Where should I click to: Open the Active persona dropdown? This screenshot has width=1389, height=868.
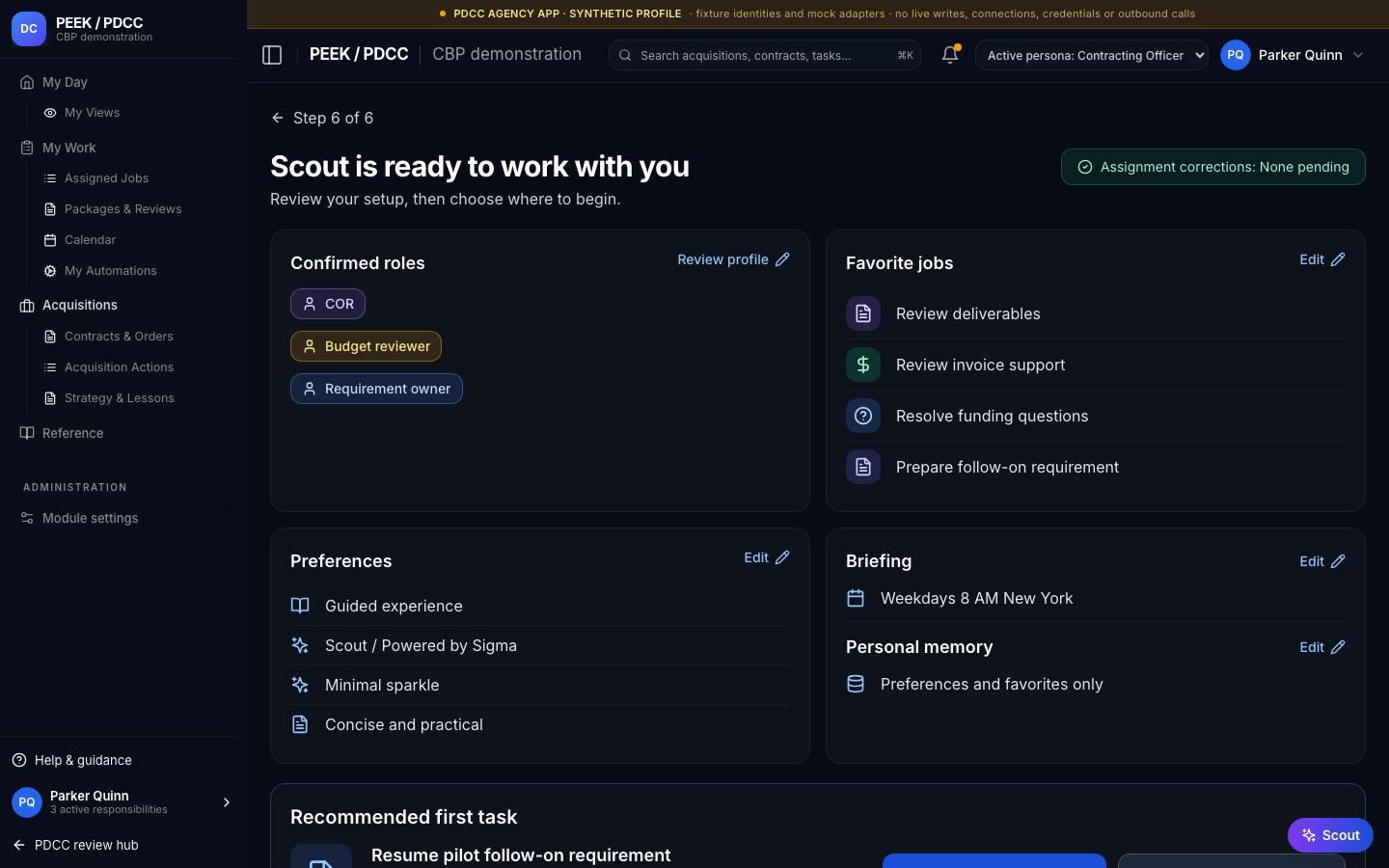pos(1092,55)
